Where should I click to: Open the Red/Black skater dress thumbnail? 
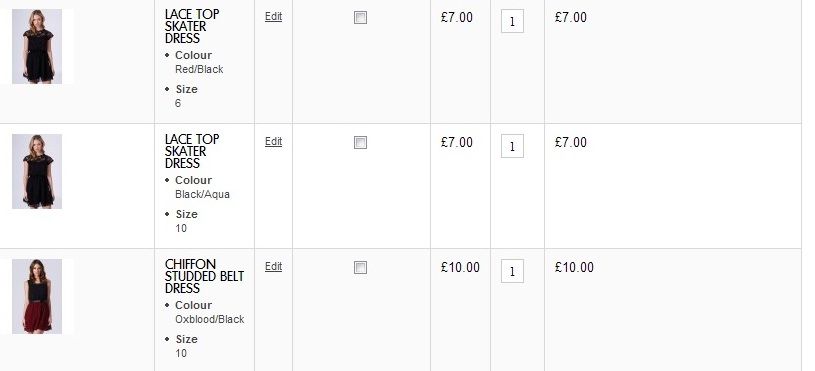(x=37, y=46)
